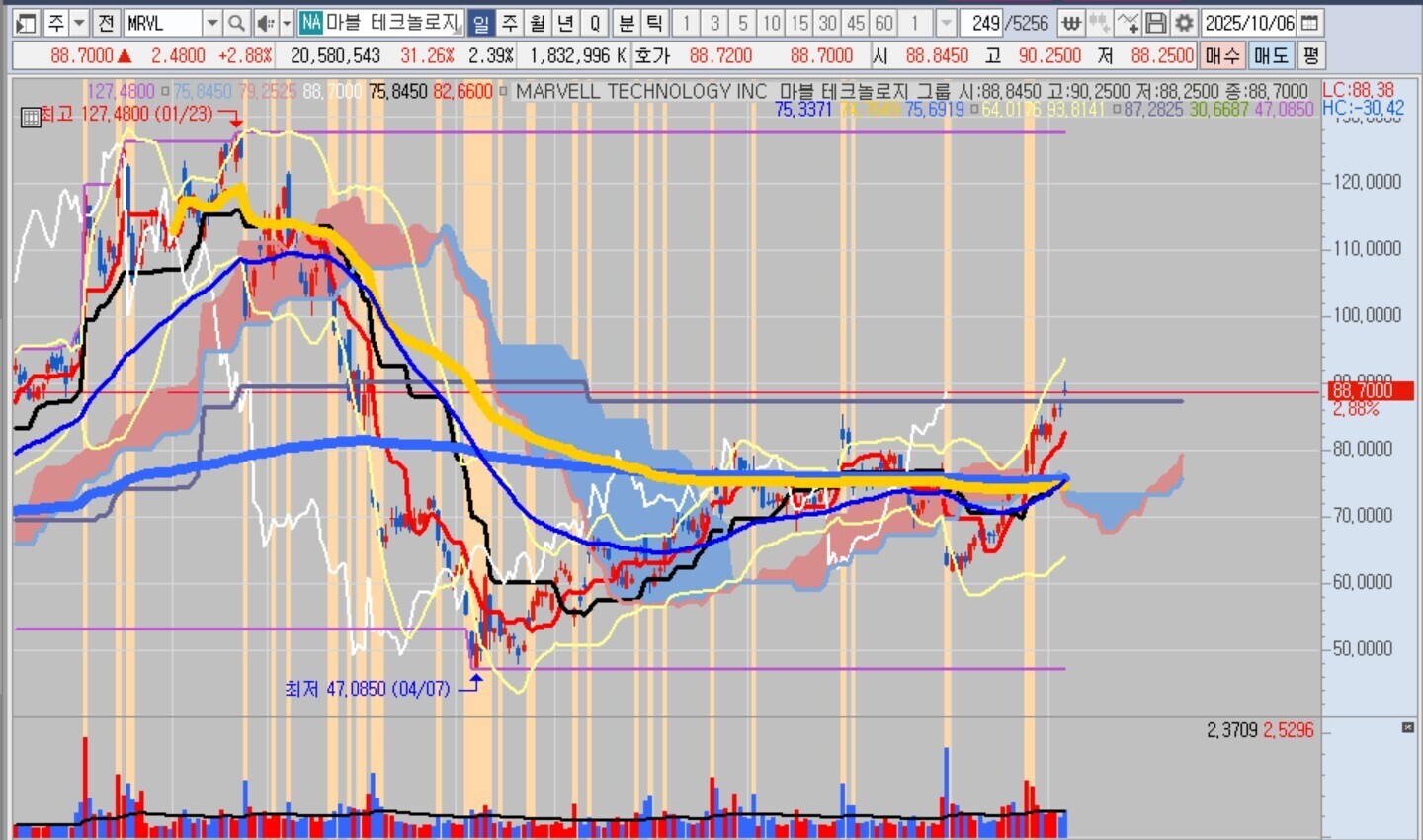The width and height of the screenshot is (1423, 840).
Task: Switch to Q quarterly chart period
Action: point(594,23)
